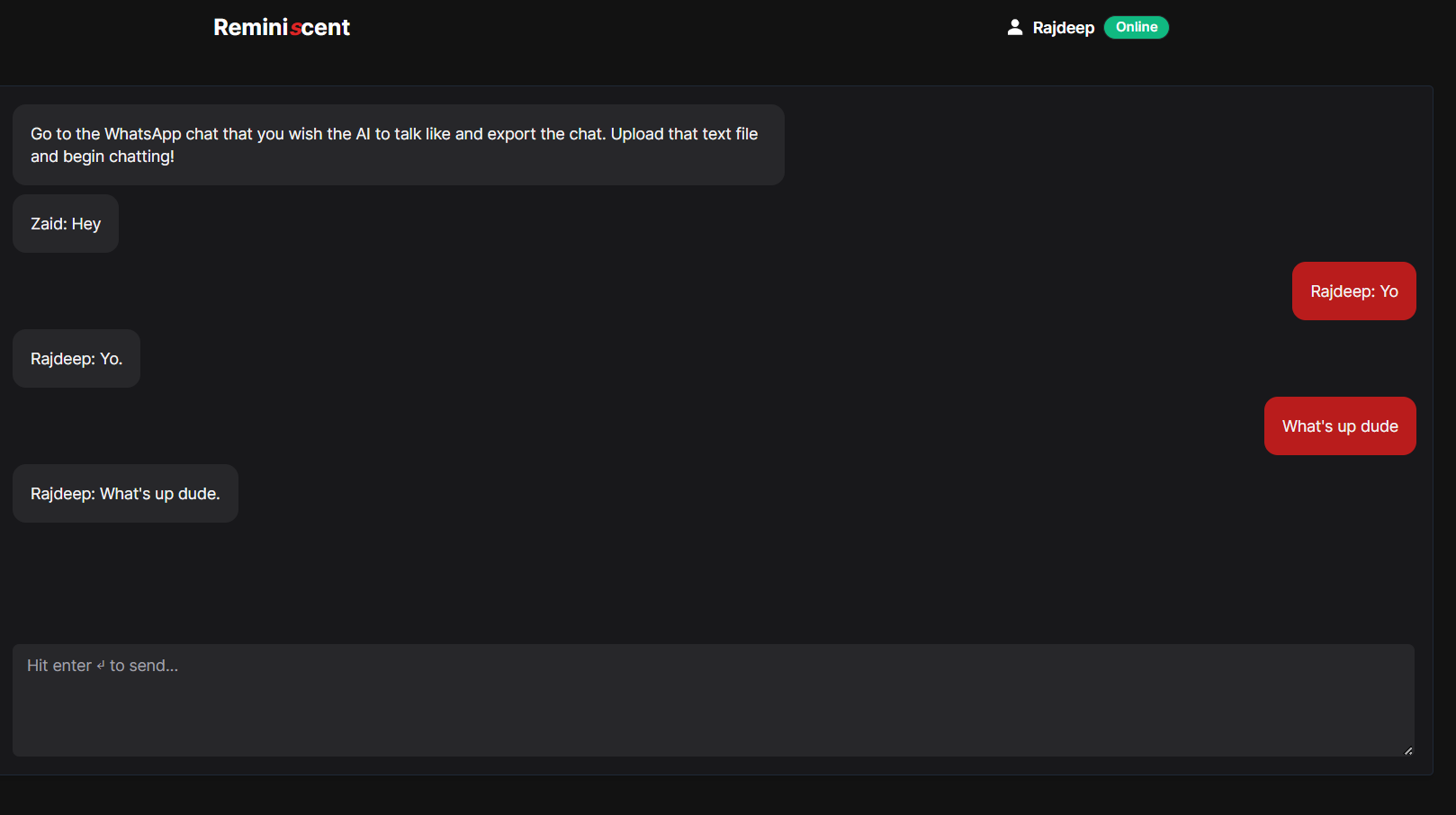Image resolution: width=1456 pixels, height=815 pixels.
Task: Click the textarea resize grip icon
Action: click(1408, 750)
